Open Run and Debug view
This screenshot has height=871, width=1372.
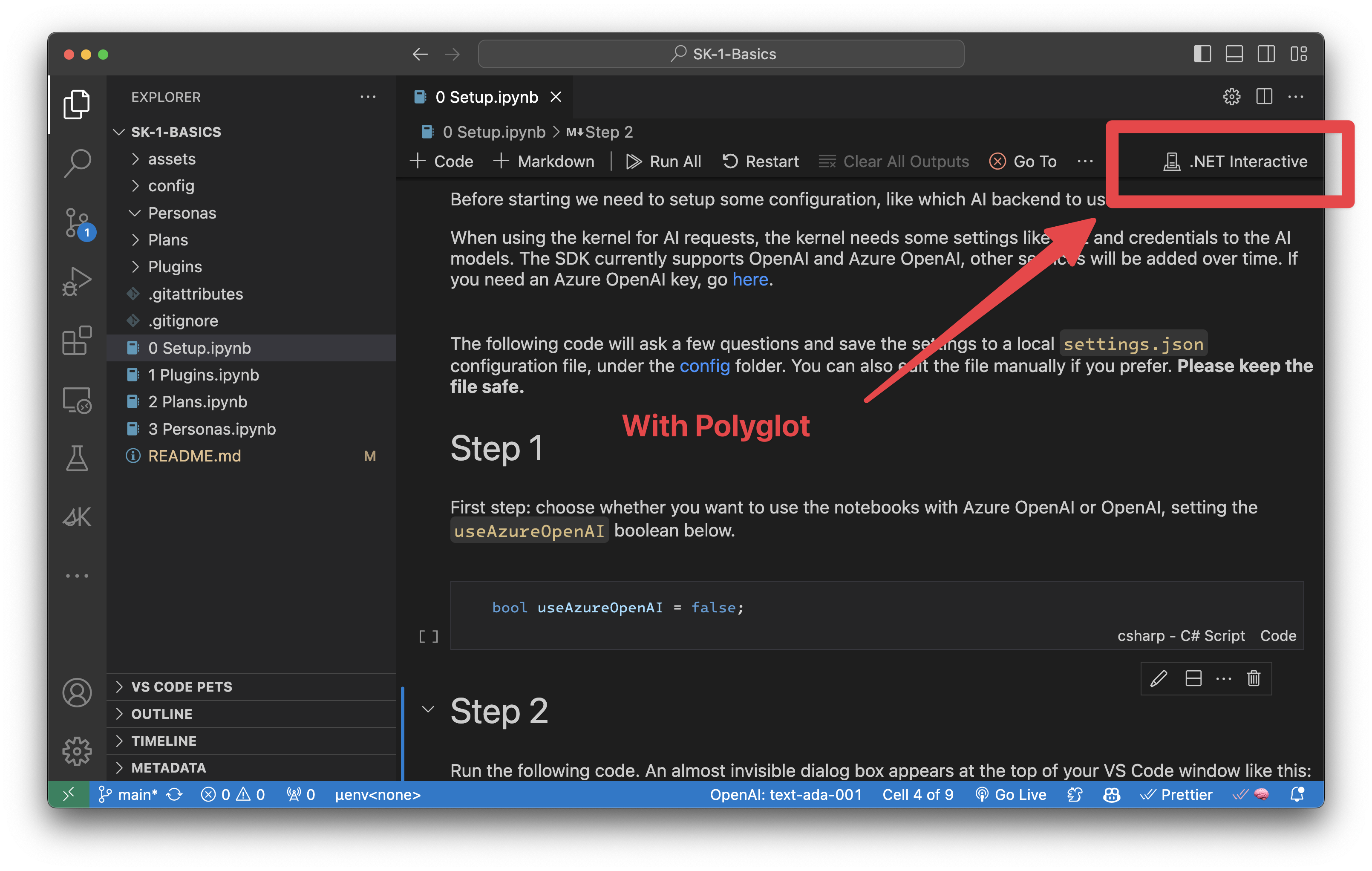click(x=77, y=281)
